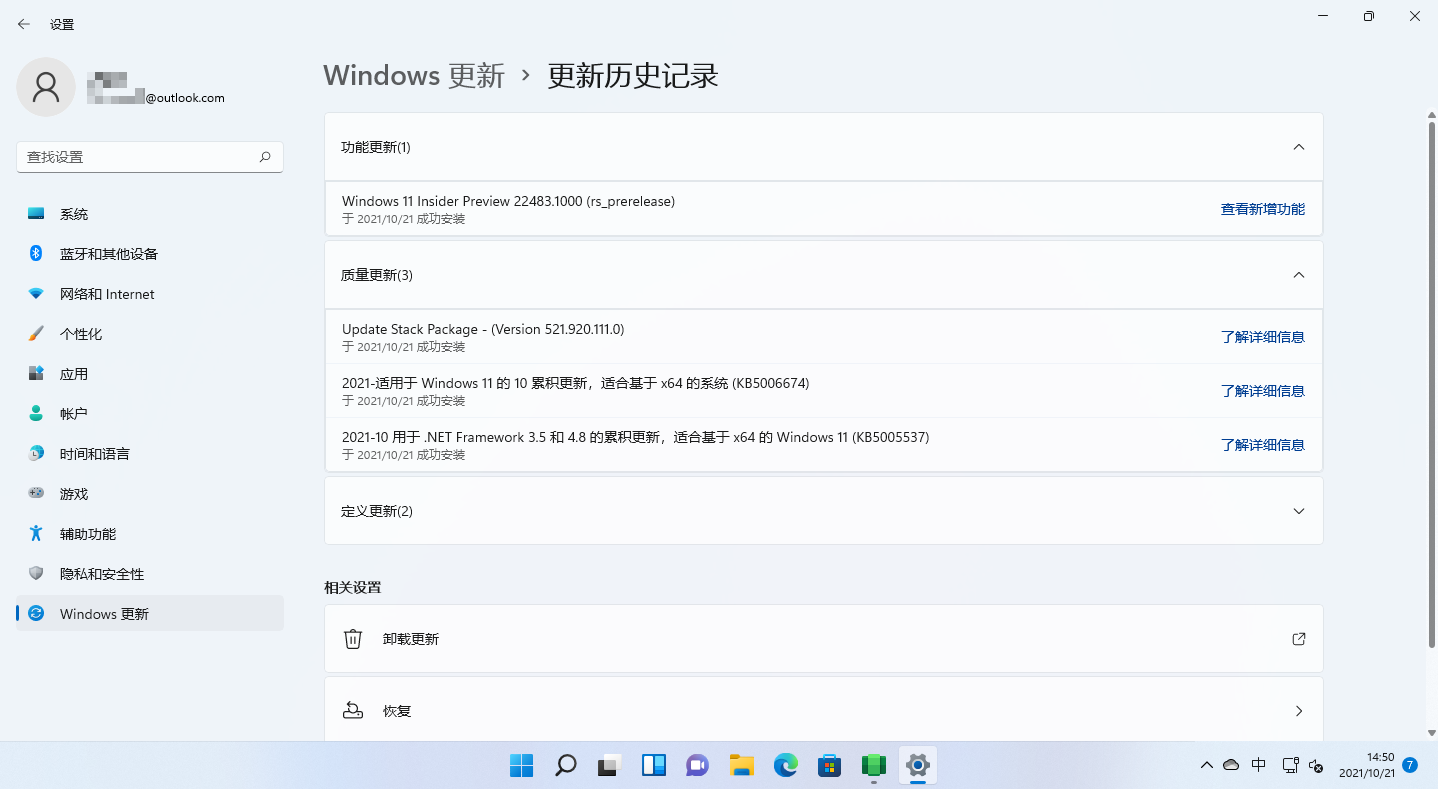Open the 恢复 row chevron

1299,711
